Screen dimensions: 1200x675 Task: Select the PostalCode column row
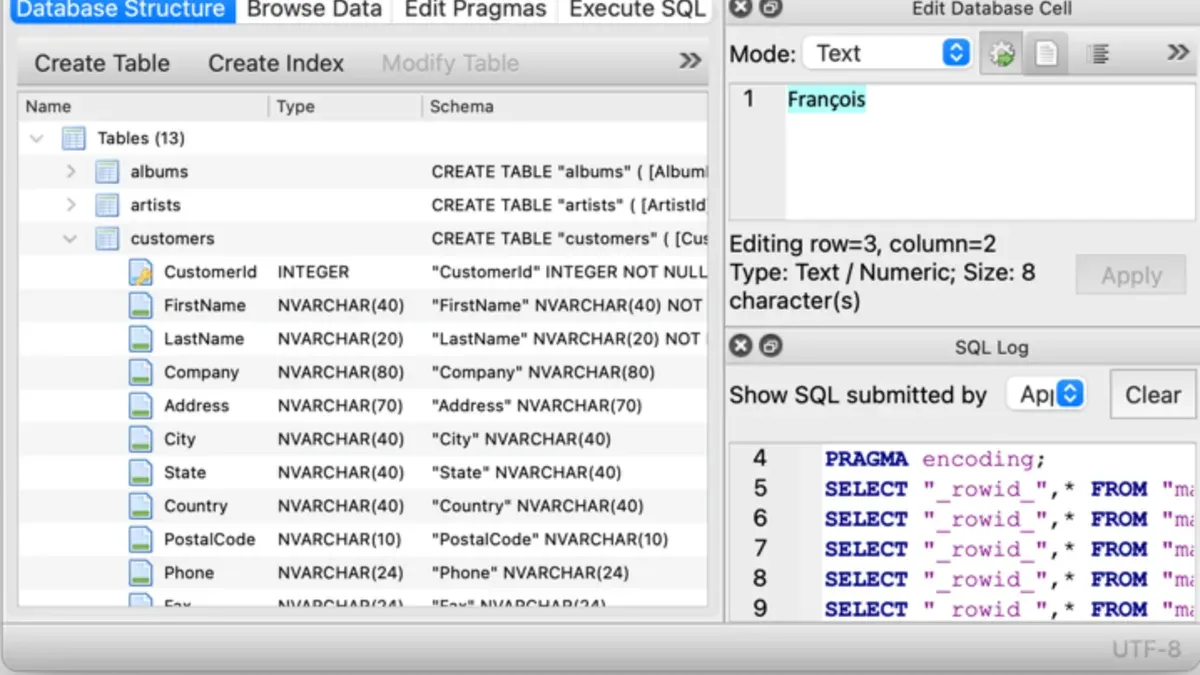[x=363, y=540]
